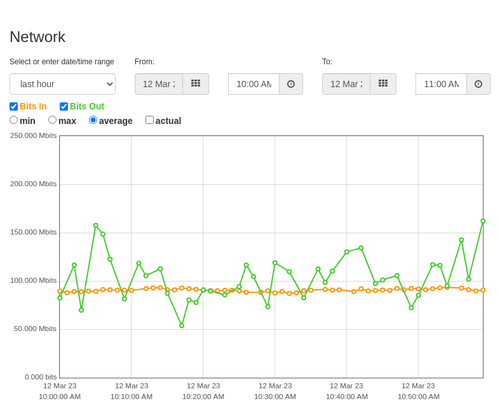Select the max radio button
Viewport: 500px width, 403px height.
pyautogui.click(x=52, y=120)
